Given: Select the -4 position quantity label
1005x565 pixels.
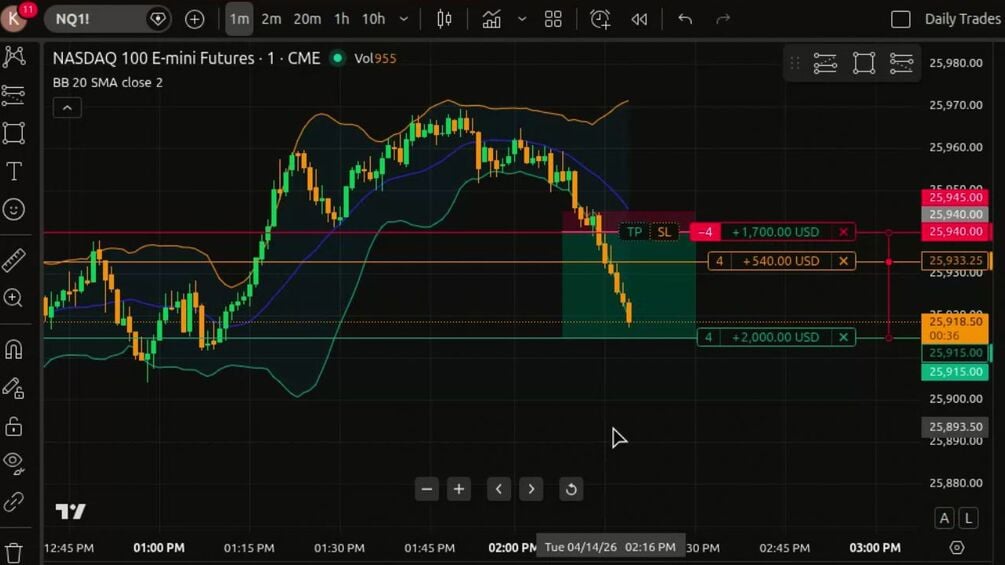Looking at the screenshot, I should (705, 232).
